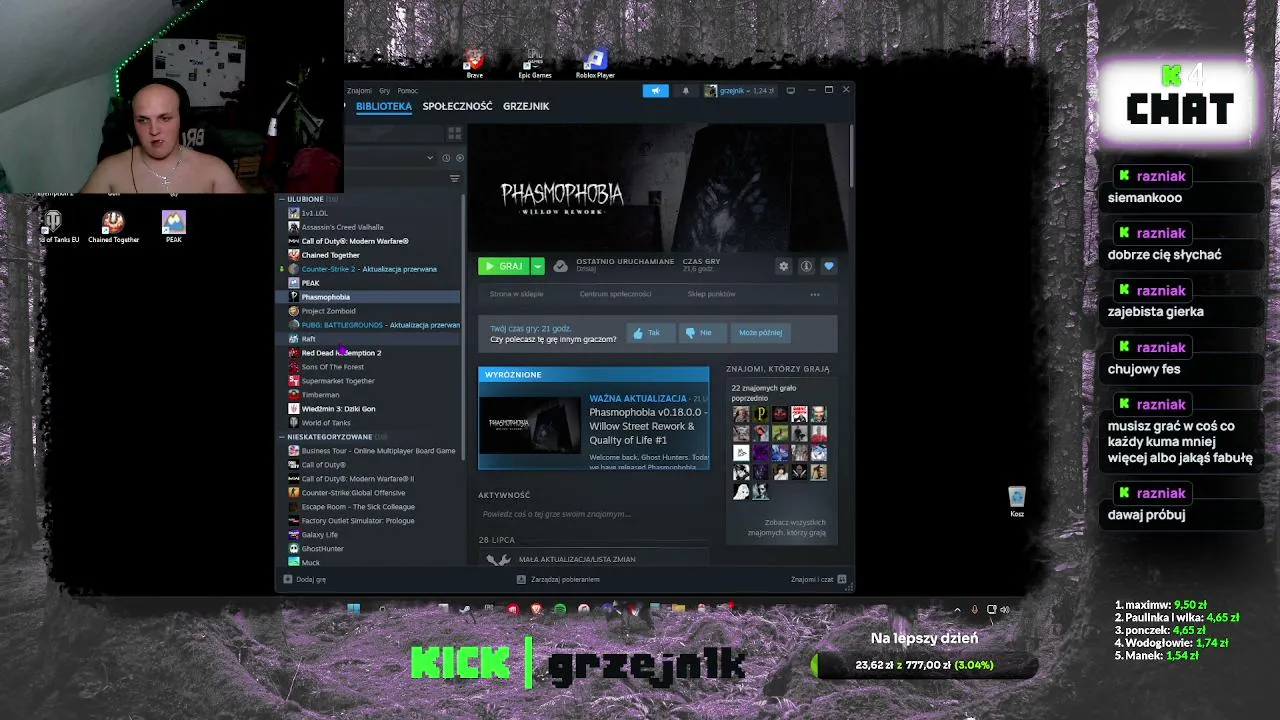The image size is (1280, 720).
Task: Switch to the BIBLIOTEKA tab
Action: tap(384, 106)
